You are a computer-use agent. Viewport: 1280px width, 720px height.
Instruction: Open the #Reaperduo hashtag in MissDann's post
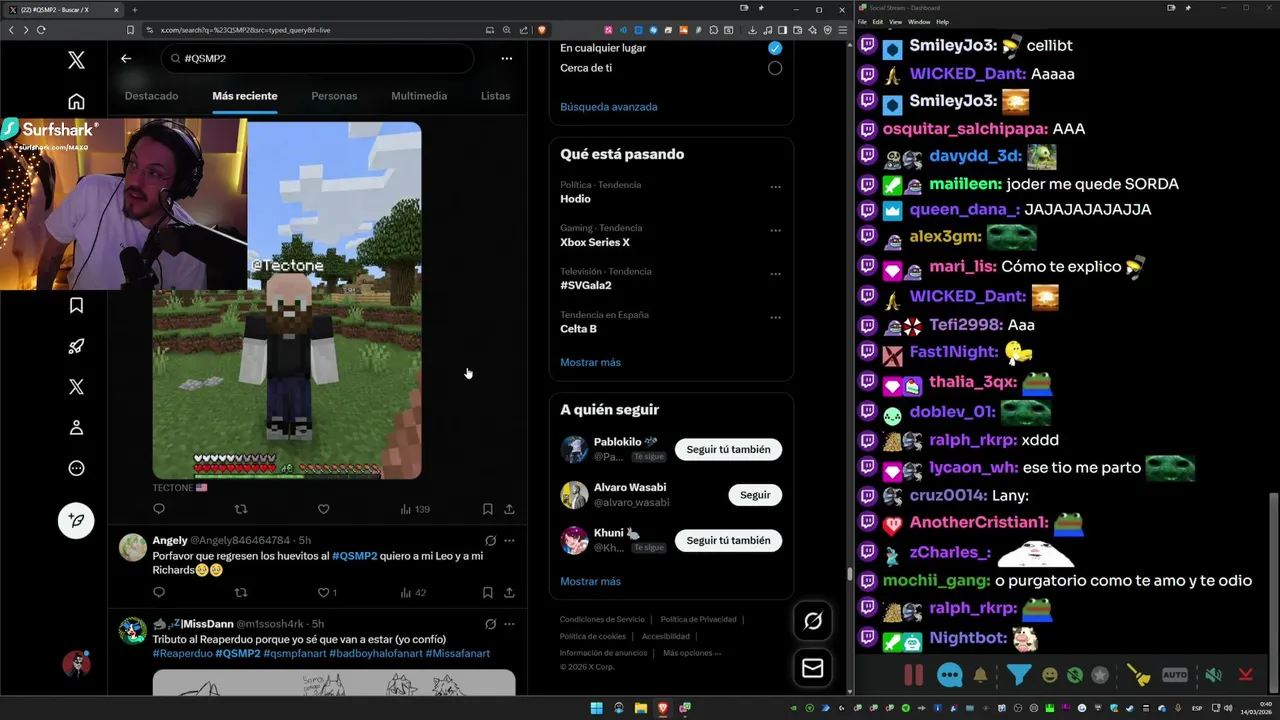(182, 653)
